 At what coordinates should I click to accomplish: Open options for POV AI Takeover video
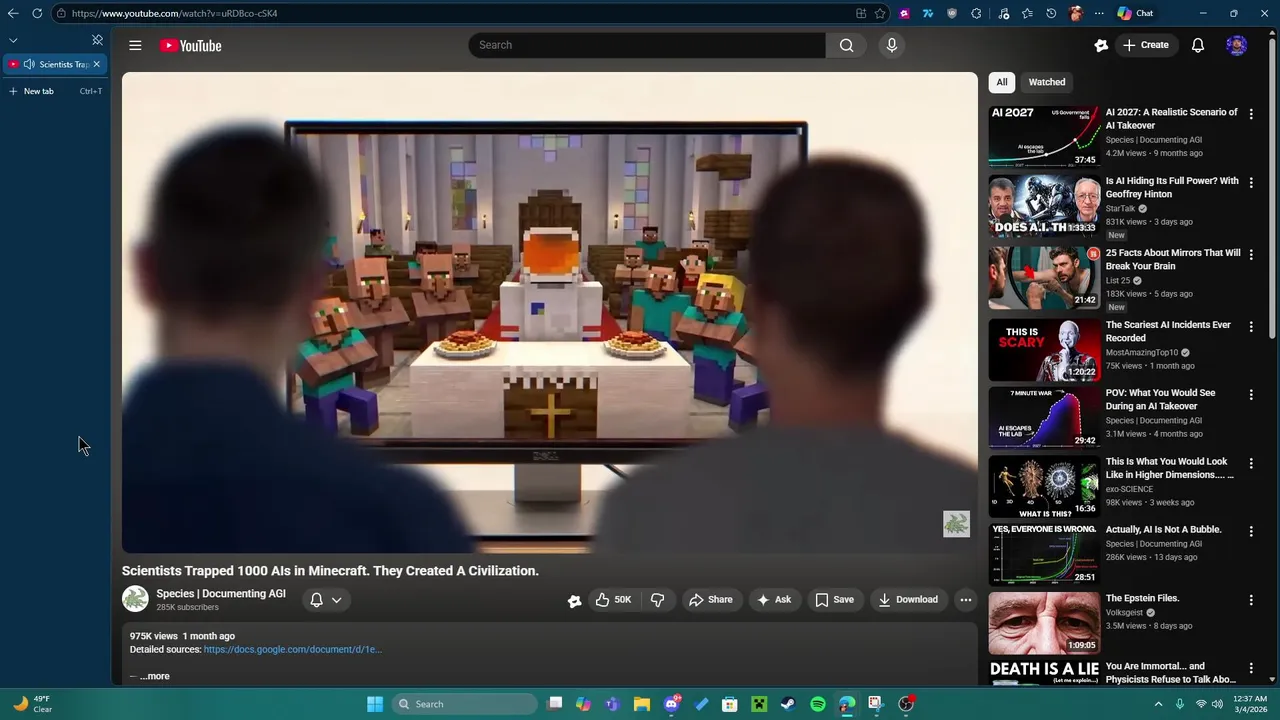(x=1250, y=395)
